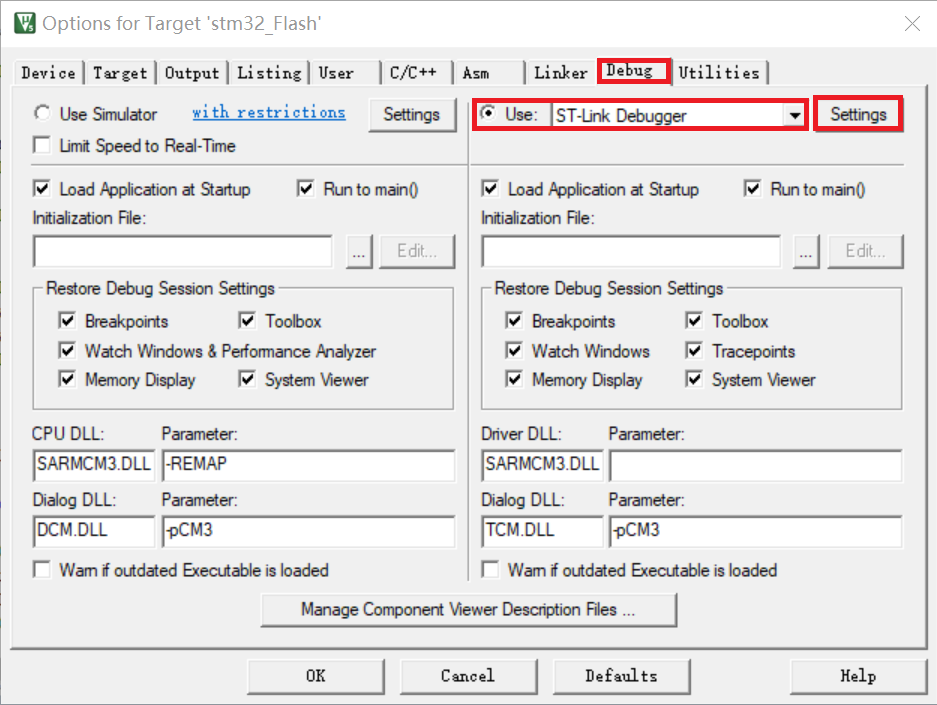This screenshot has height=705, width=937.
Task: Click the CPU DLL field SARMCM3.DLL
Action: [x=94, y=465]
